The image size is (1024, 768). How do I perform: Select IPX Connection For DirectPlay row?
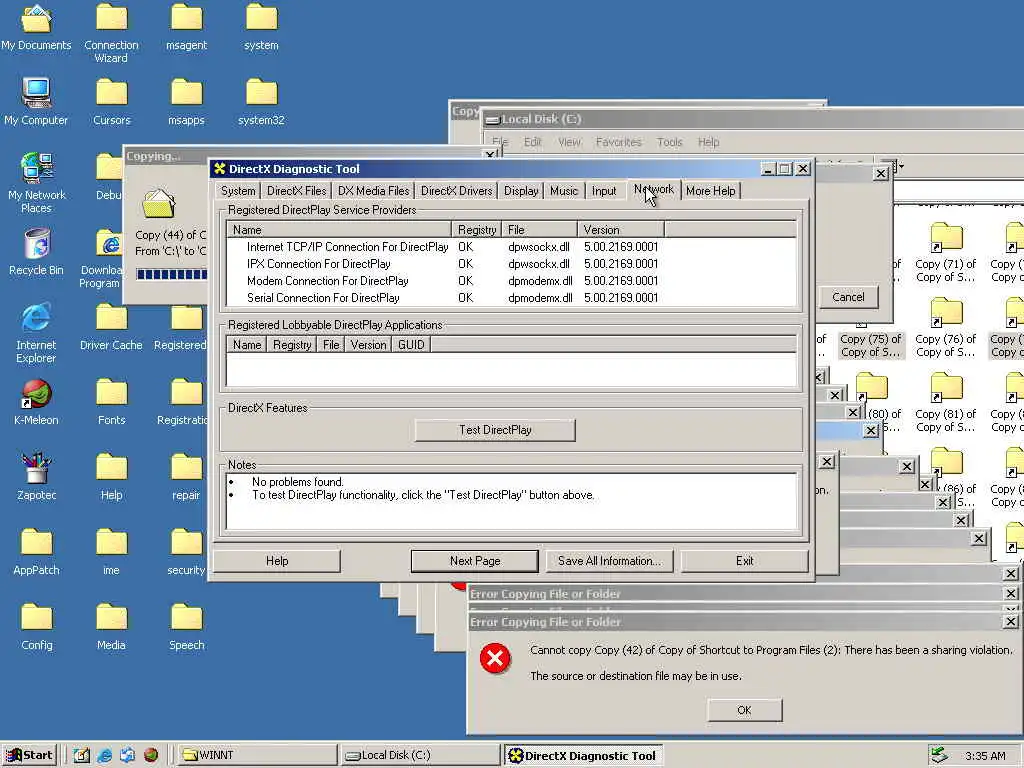(x=511, y=264)
